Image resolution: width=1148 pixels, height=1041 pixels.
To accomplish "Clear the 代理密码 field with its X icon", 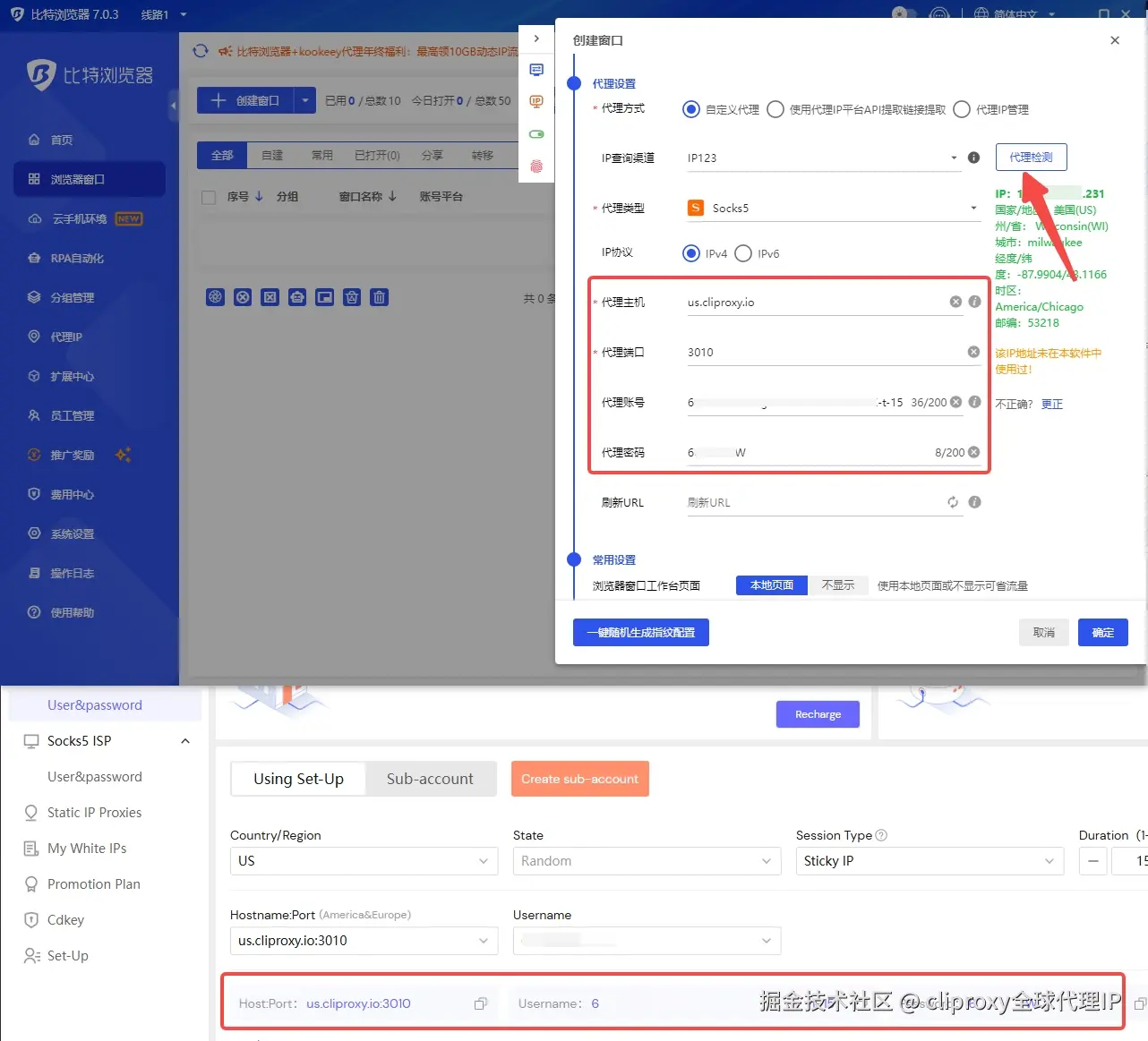I will tap(973, 452).
